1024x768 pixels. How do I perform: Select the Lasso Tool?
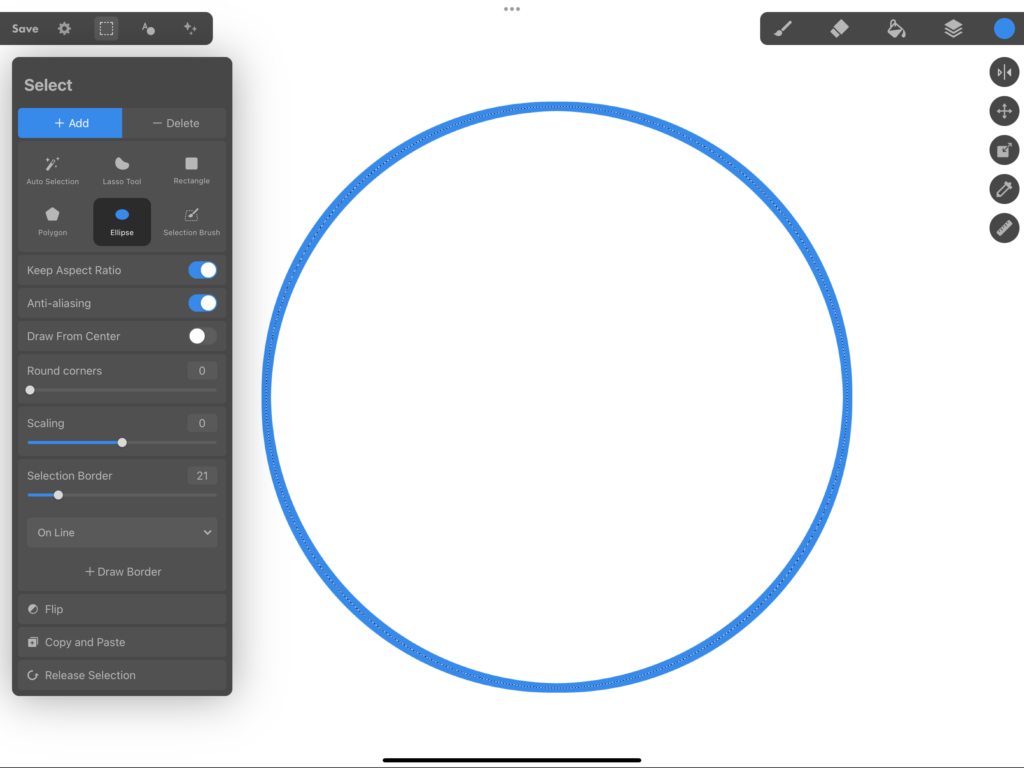[121, 168]
